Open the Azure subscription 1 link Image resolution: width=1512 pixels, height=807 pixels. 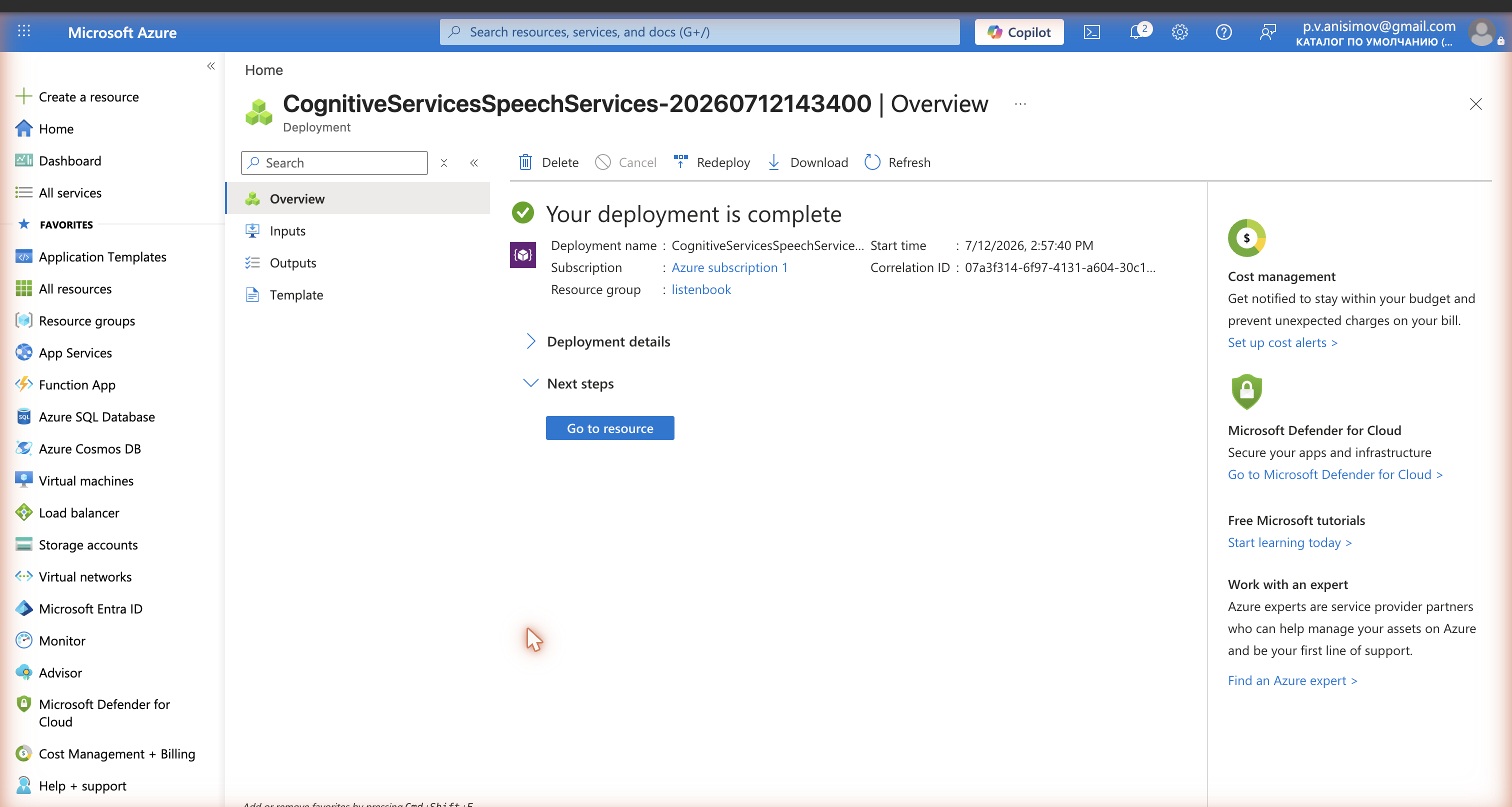click(x=729, y=267)
